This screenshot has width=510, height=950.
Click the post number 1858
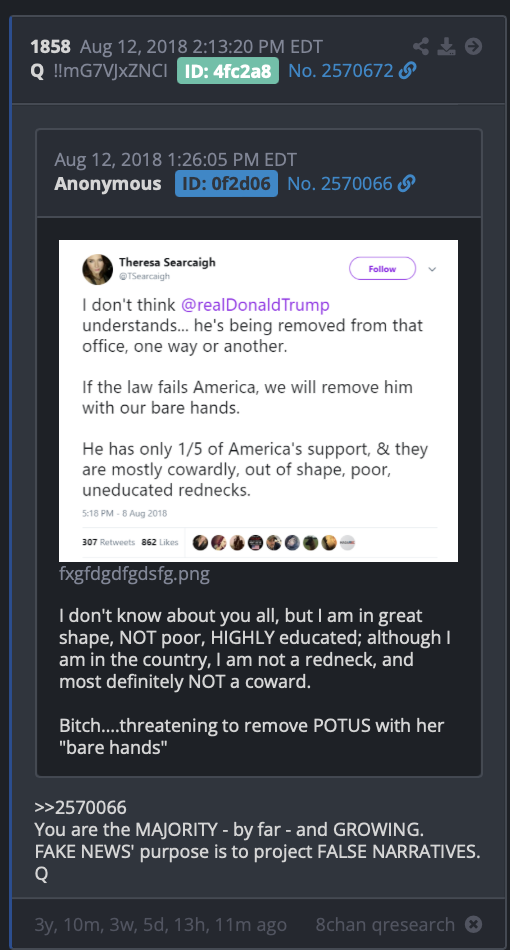[51, 47]
